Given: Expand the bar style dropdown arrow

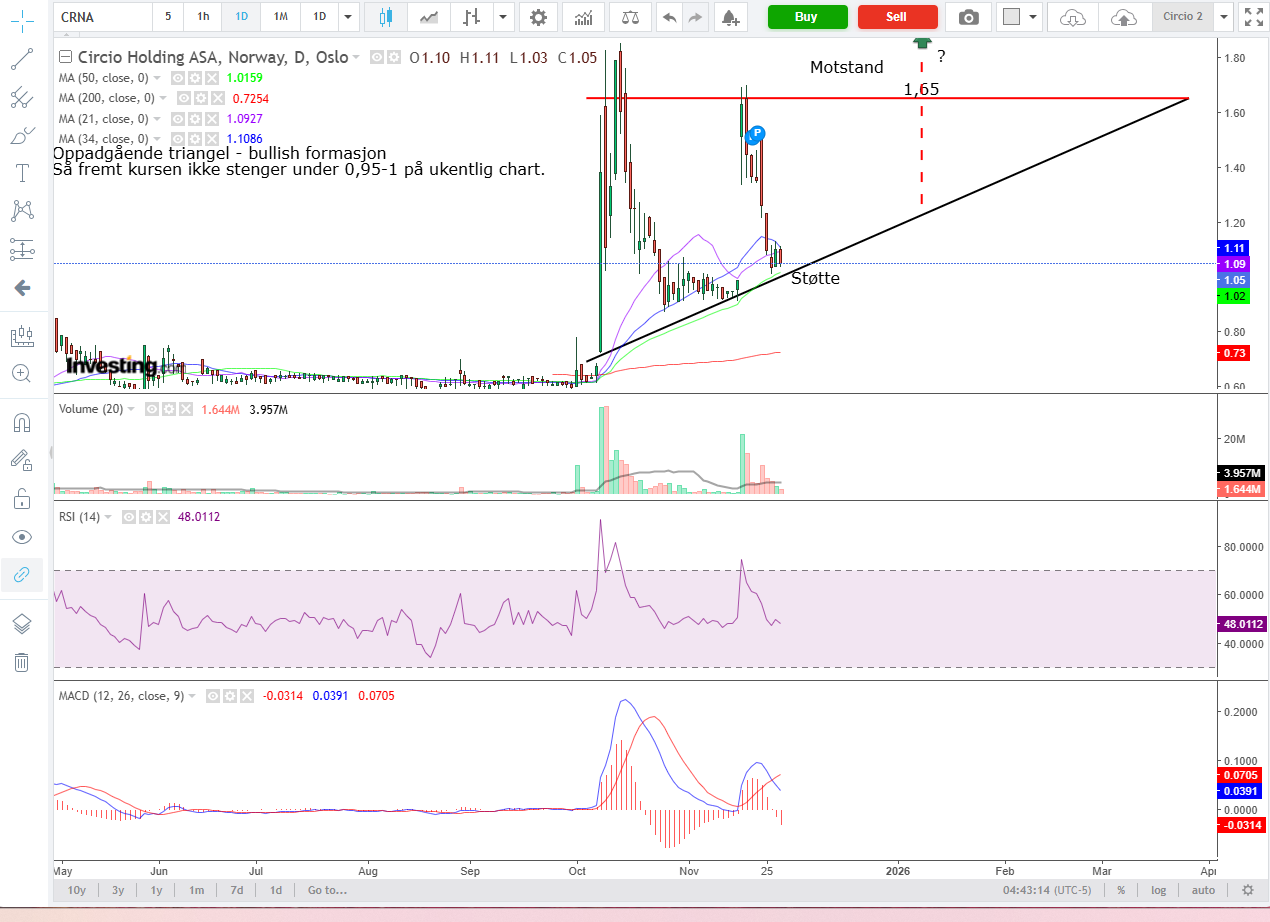Looking at the screenshot, I should [x=502, y=17].
